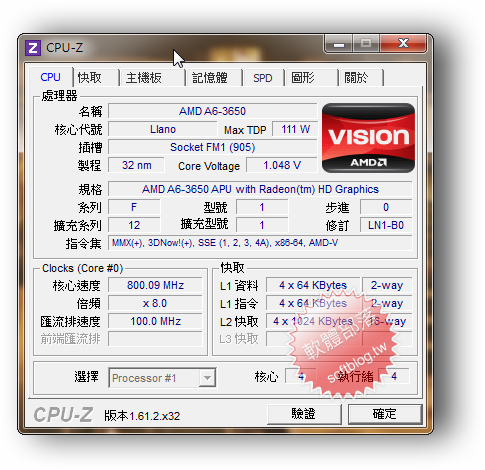Click the CPU-Z title bar text
The image size is (485, 470).
[x=64, y=48]
